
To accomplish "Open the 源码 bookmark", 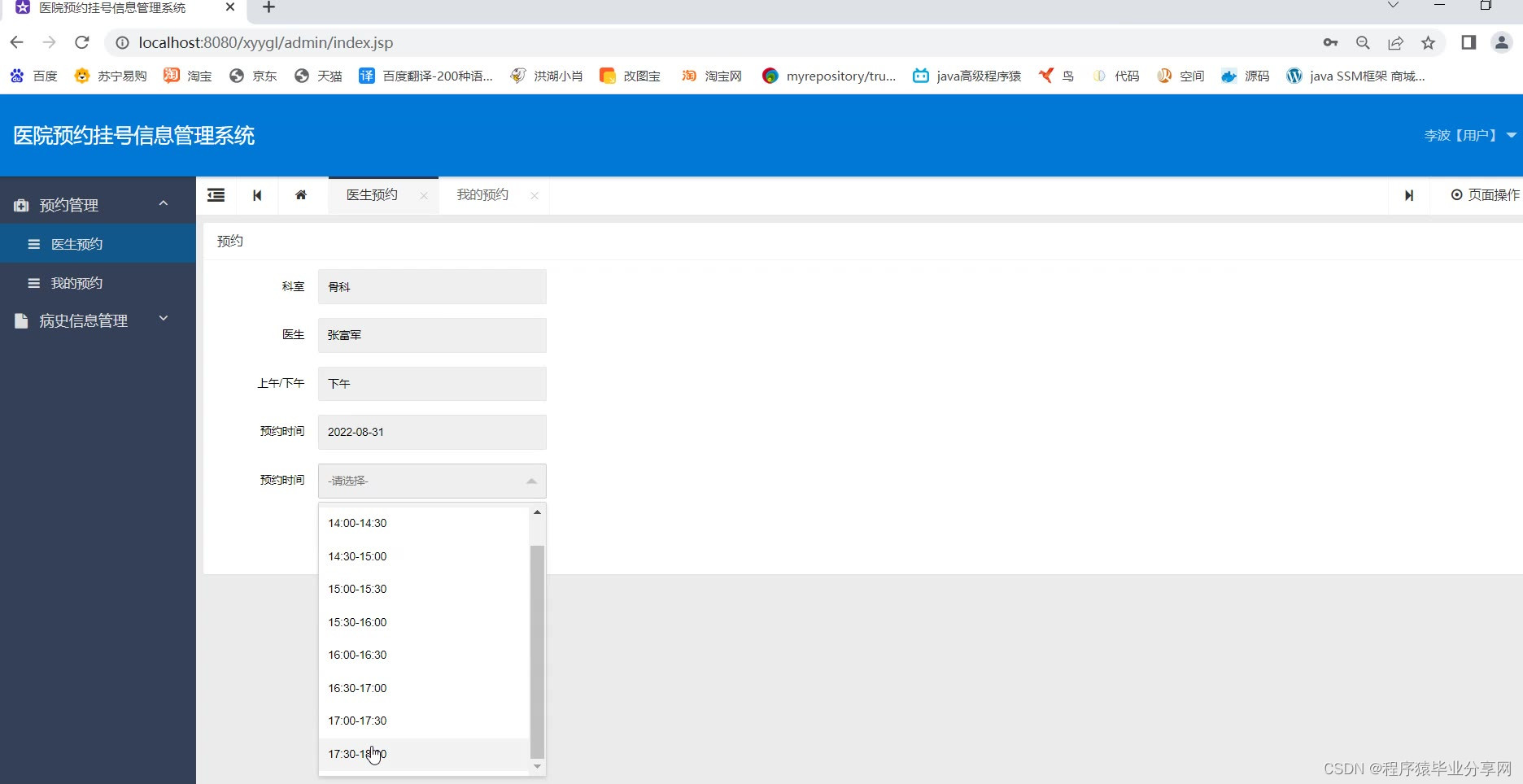I will [1246, 76].
